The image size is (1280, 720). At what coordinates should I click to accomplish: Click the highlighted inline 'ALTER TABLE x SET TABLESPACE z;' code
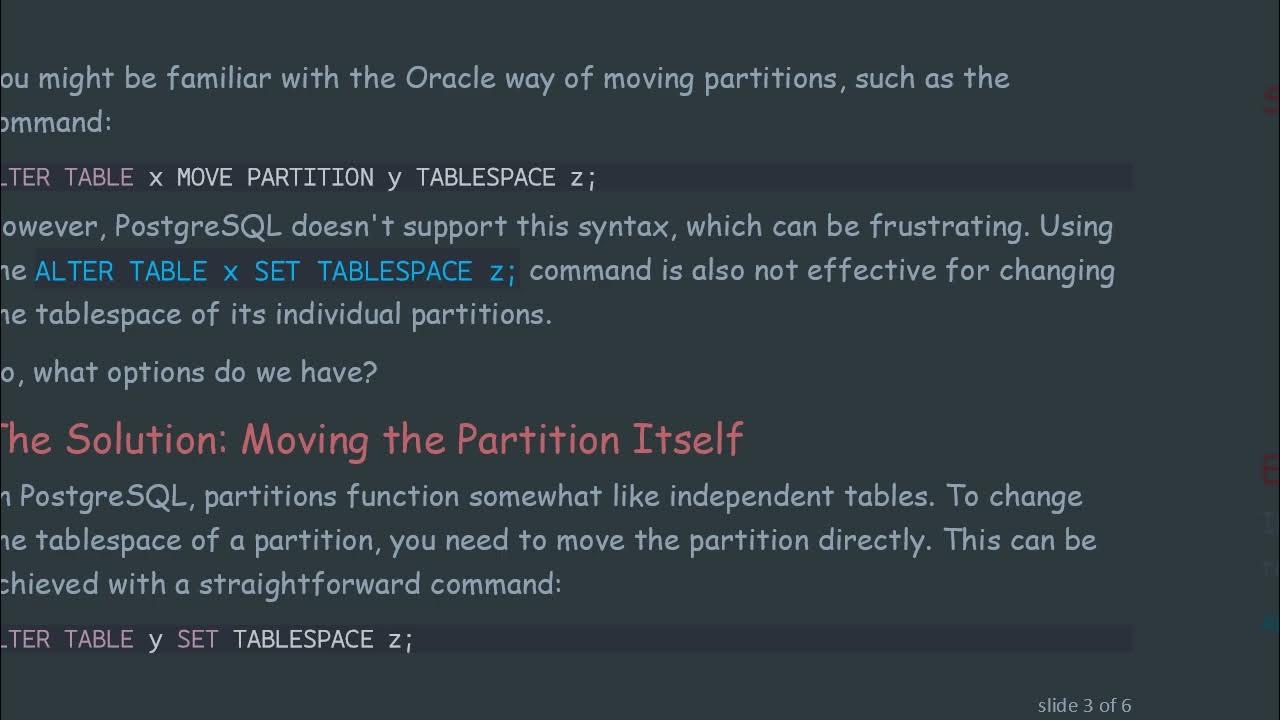(x=276, y=271)
